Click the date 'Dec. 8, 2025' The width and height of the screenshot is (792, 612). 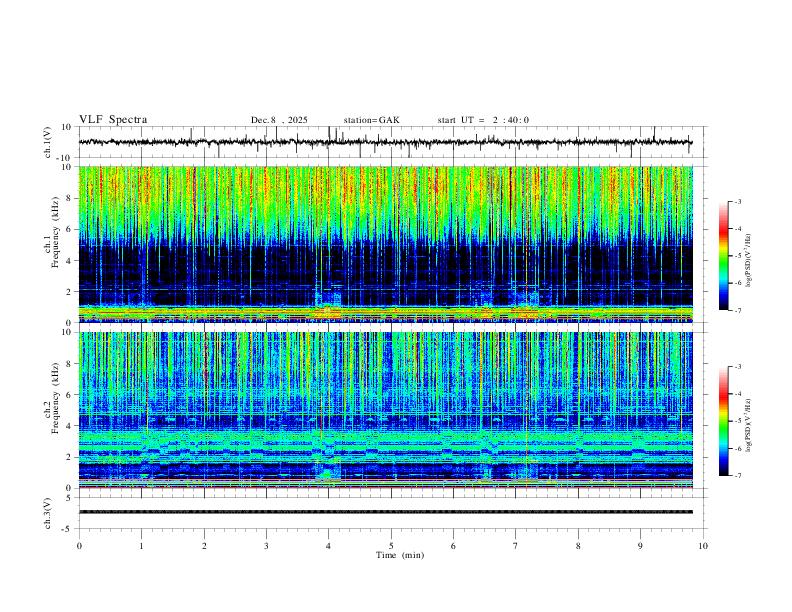(x=279, y=120)
